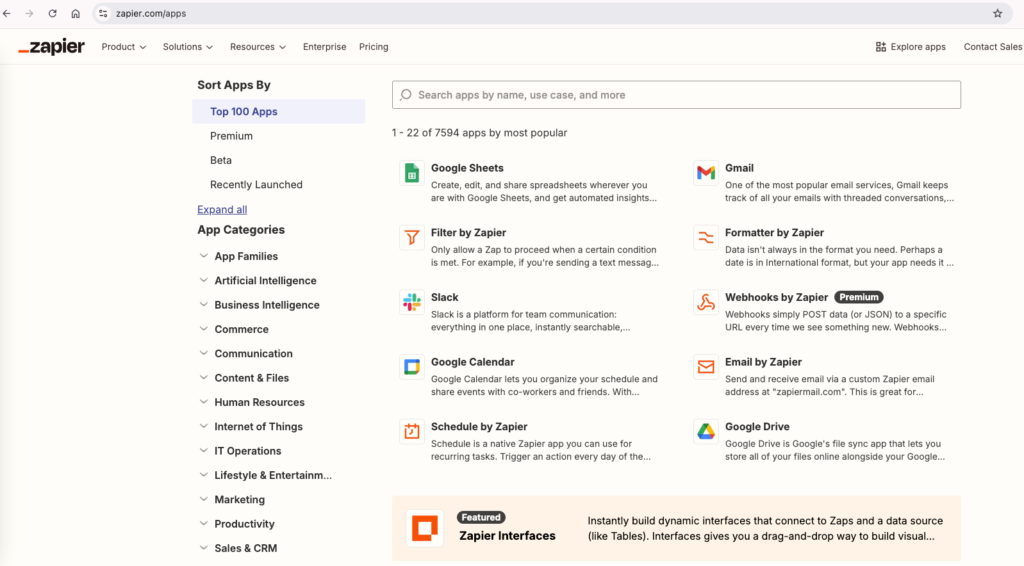Screen dimensions: 1024x566
Task: Open the Product dropdown menu
Action: (124, 47)
